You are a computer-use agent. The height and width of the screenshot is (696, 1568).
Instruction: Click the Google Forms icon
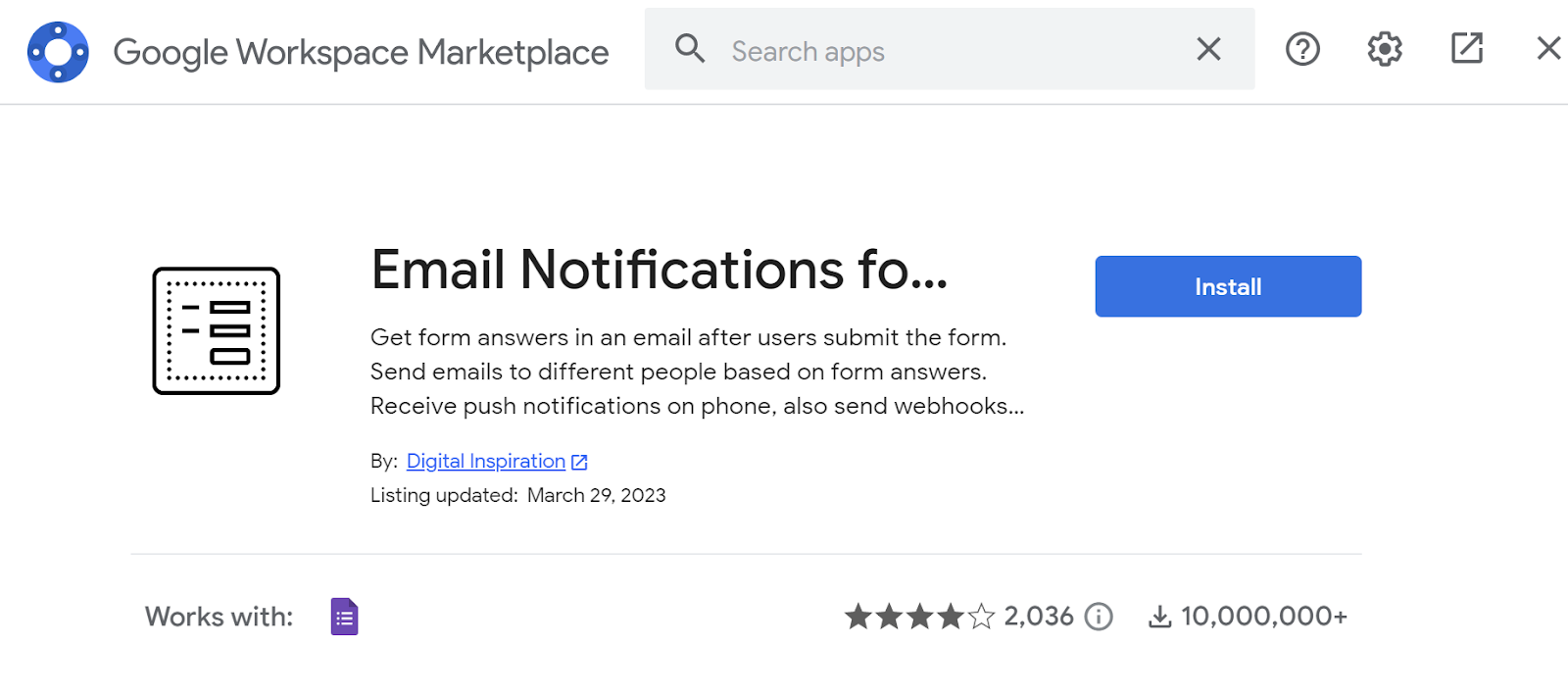[x=344, y=617]
